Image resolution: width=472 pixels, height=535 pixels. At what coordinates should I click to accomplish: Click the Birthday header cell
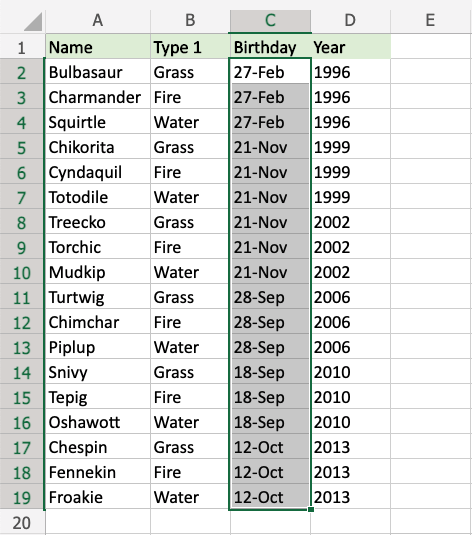(270, 47)
